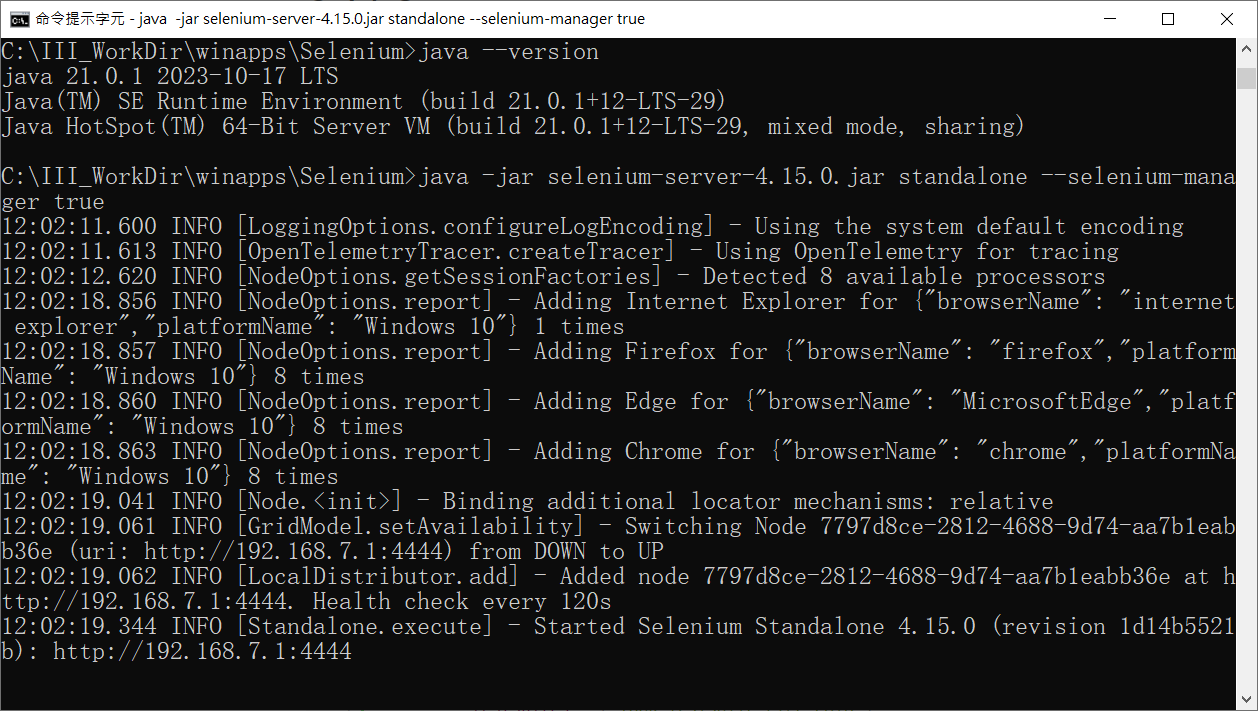Click the empty scrollbar track below the thumb
Image resolution: width=1258 pixels, height=711 pixels.
click(1246, 390)
